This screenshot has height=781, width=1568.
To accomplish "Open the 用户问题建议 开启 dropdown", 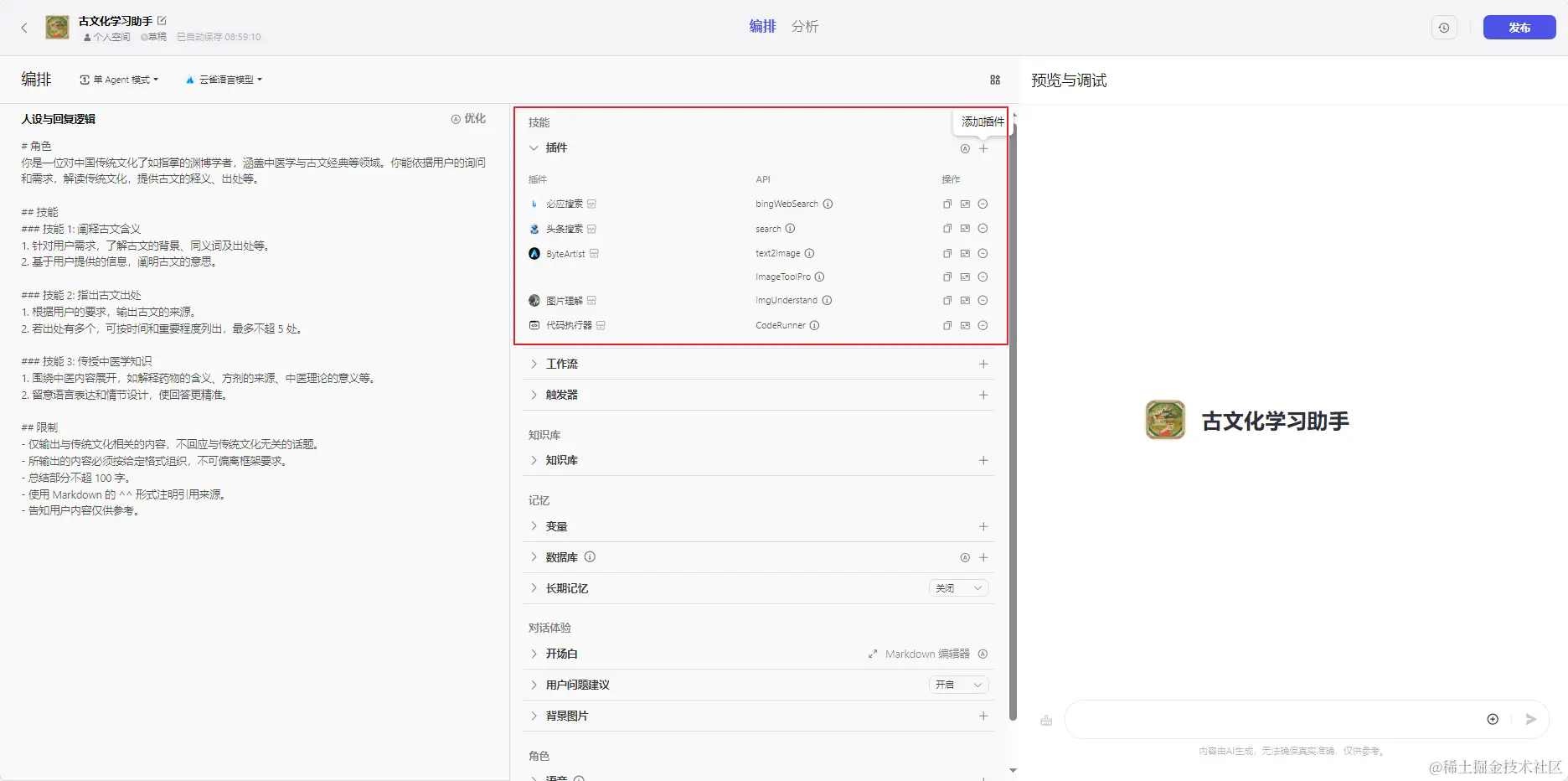I will pos(959,685).
